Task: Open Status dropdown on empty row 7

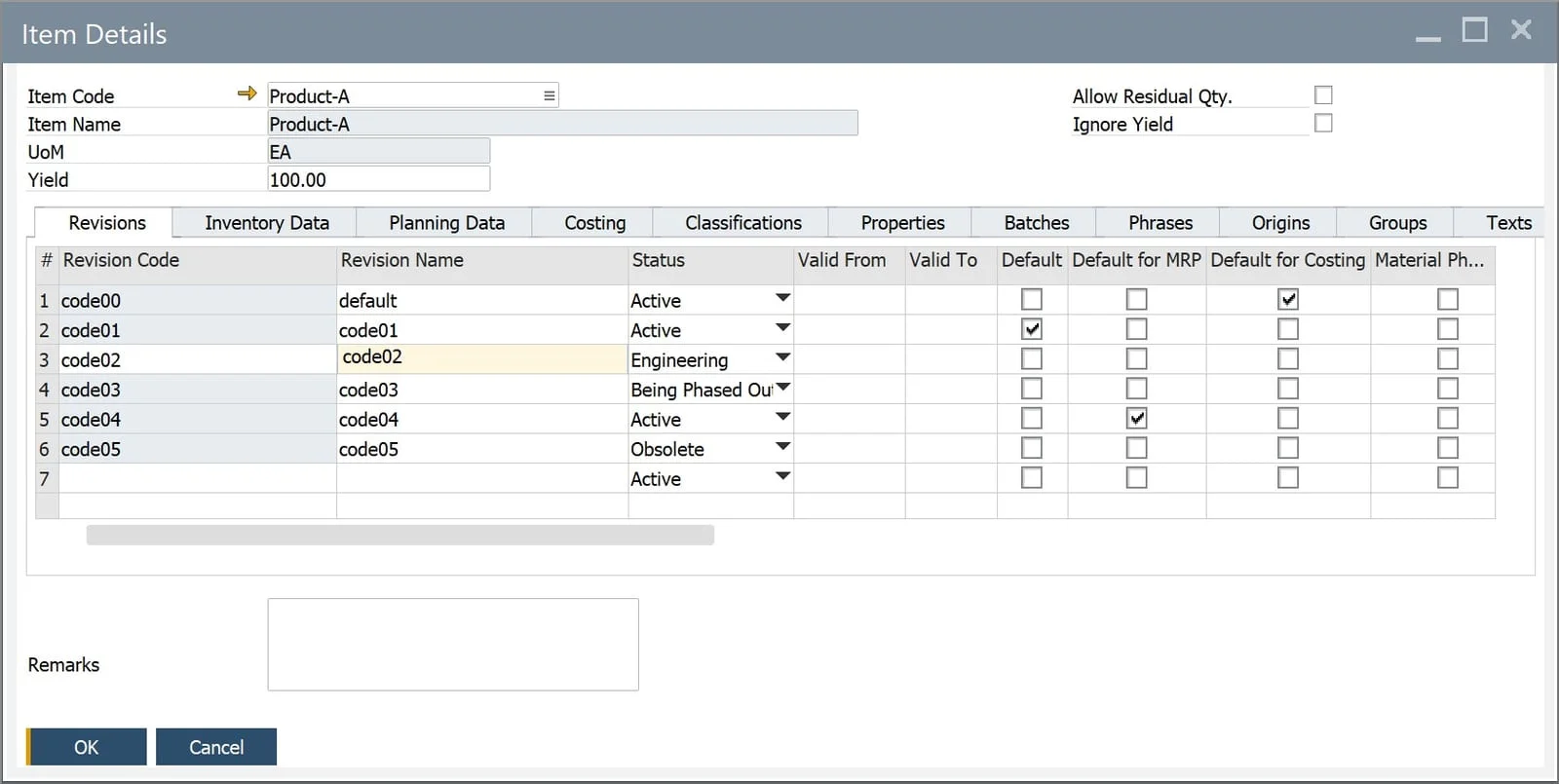Action: (x=782, y=476)
